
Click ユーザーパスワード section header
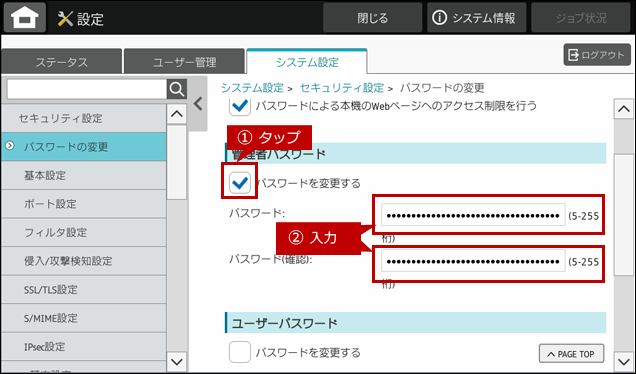415,323
